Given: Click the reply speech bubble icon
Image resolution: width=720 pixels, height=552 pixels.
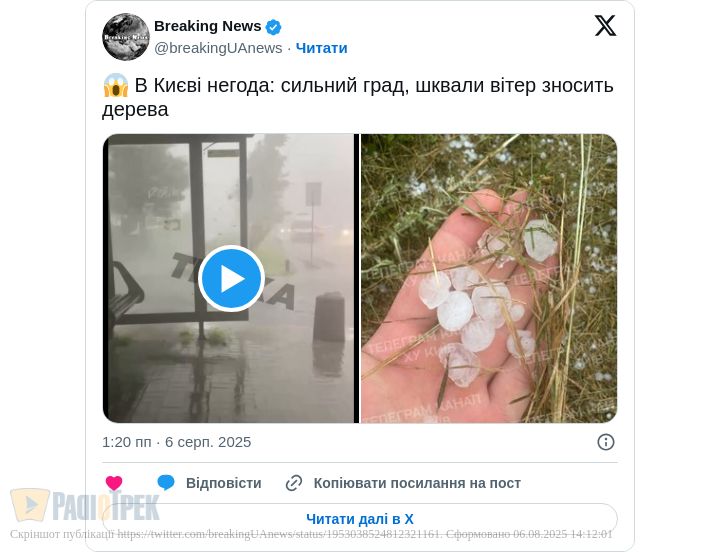Looking at the screenshot, I should click(166, 483).
